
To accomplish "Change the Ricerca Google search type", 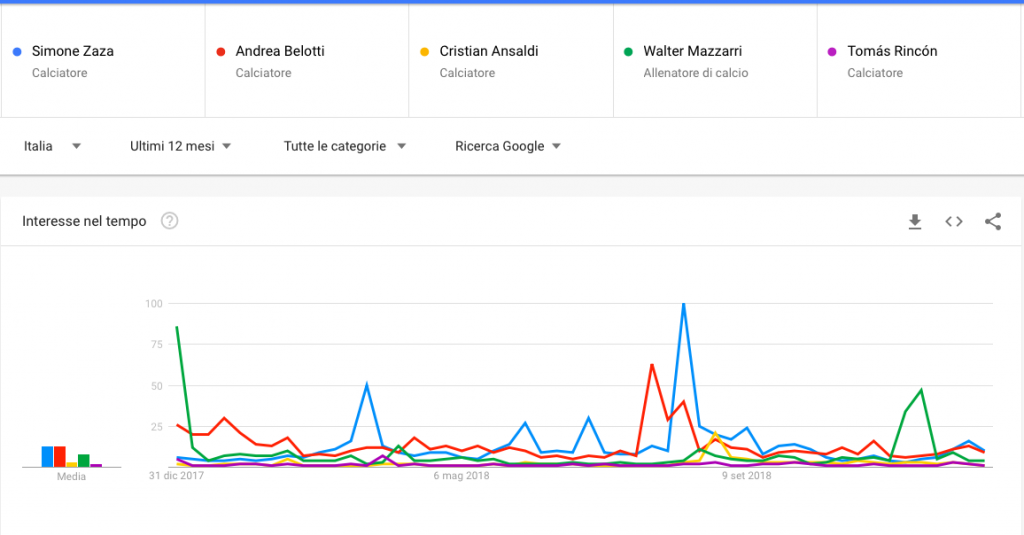I will coord(508,146).
